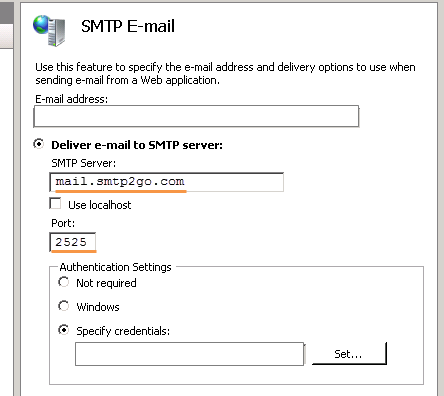The image size is (444, 396).
Task: Click the gray panel left of the page
Action: click(7, 198)
